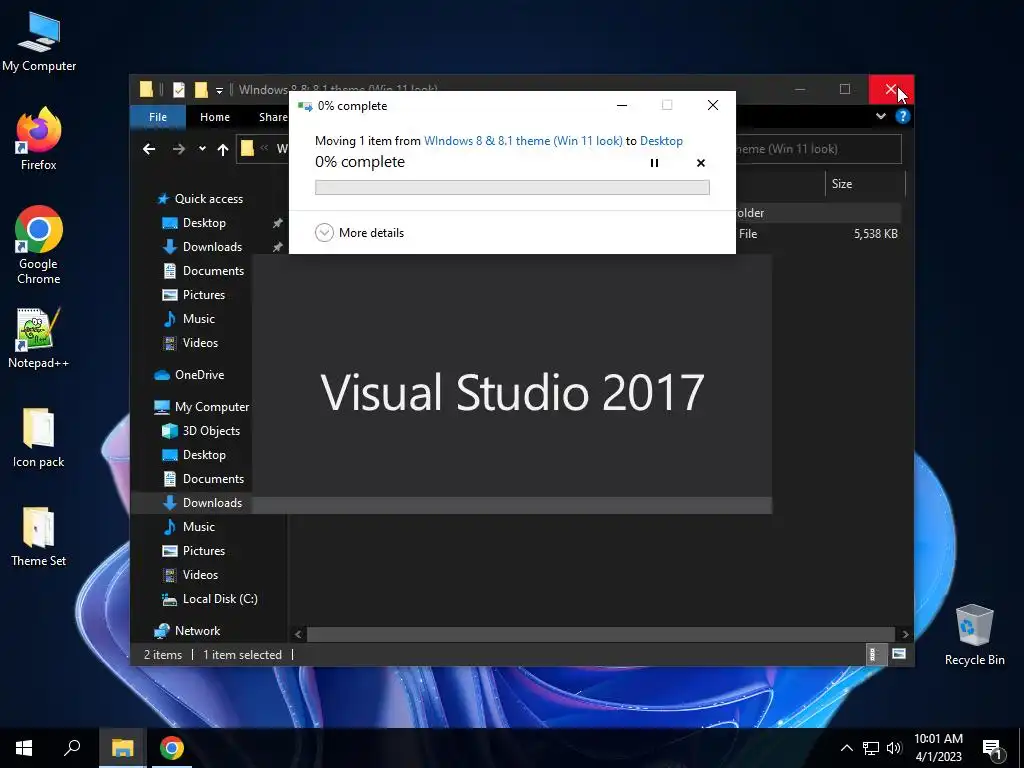1024x768 pixels.
Task: Go forward in File Explorer
Action: (x=178, y=149)
